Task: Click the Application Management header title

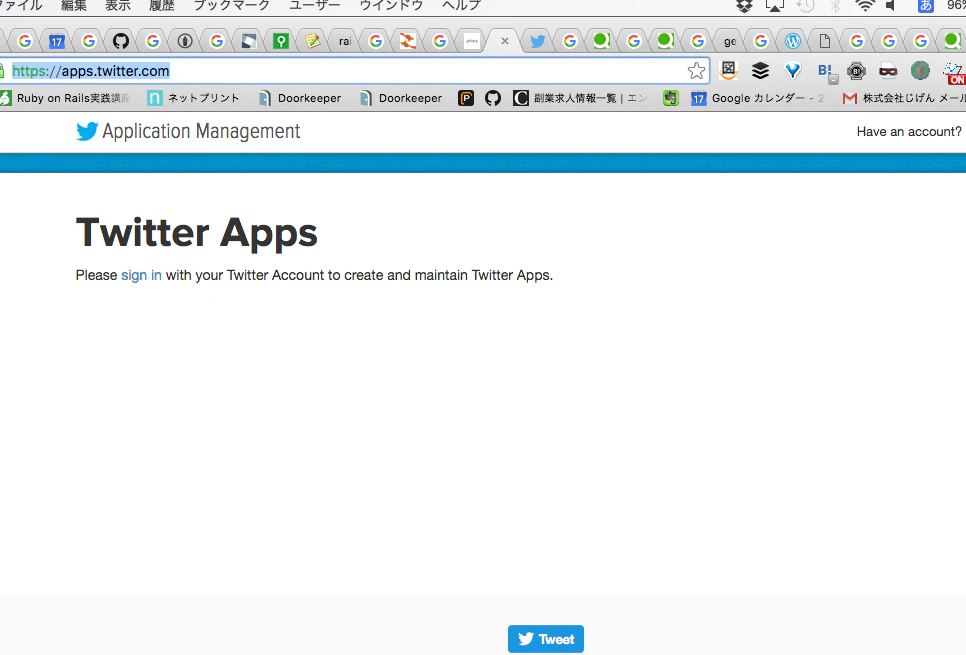Action: tap(201, 131)
